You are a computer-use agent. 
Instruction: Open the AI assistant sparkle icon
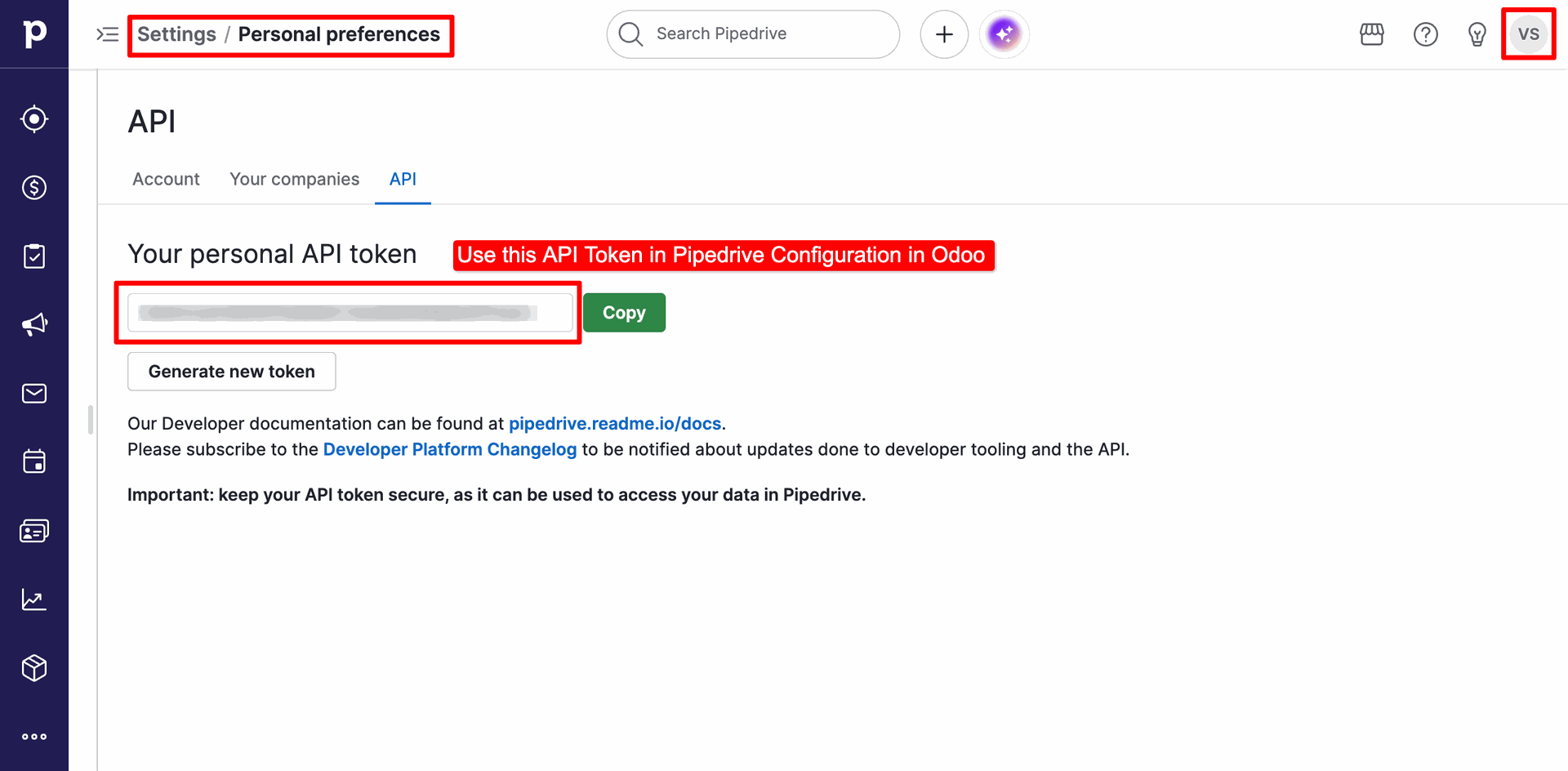pos(1004,34)
